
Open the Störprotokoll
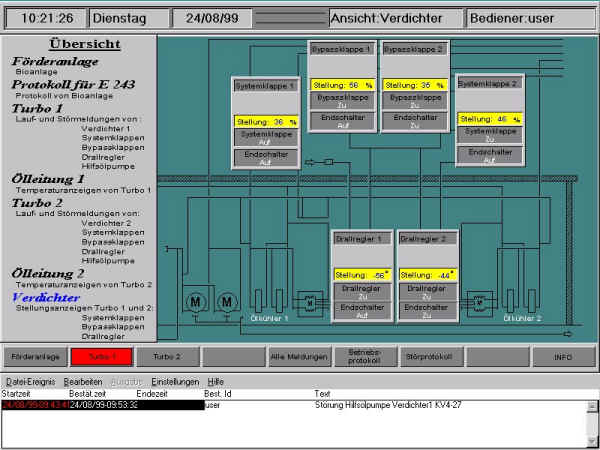point(432,357)
